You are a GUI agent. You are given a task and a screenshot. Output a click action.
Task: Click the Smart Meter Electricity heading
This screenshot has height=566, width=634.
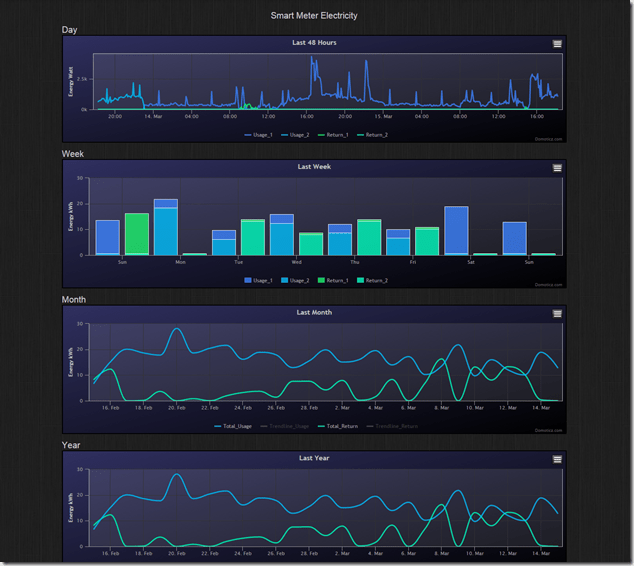[x=314, y=16]
